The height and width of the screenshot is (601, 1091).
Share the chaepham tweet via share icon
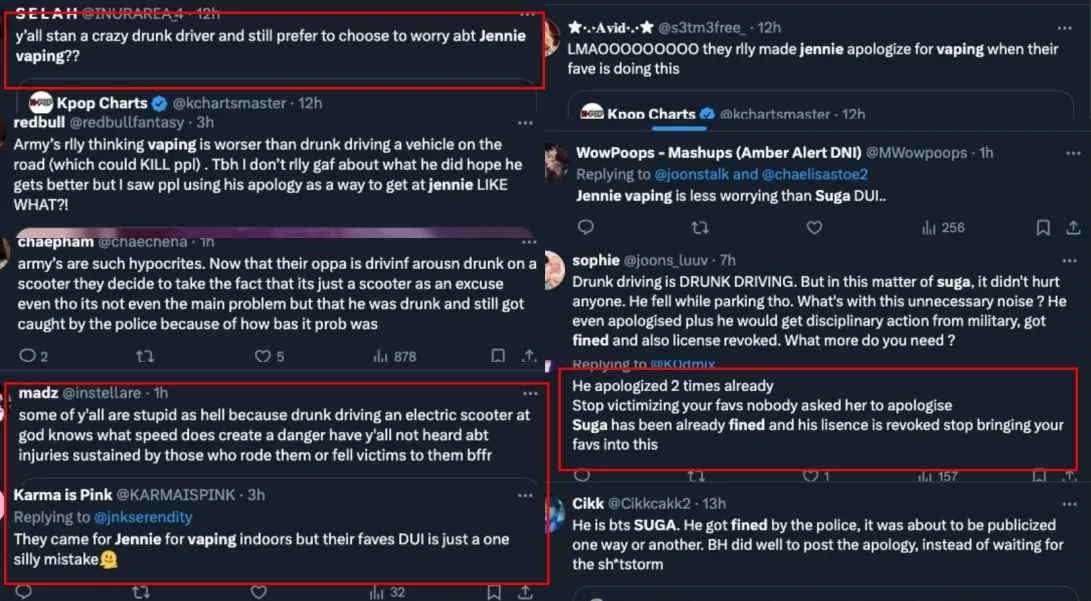(x=530, y=356)
